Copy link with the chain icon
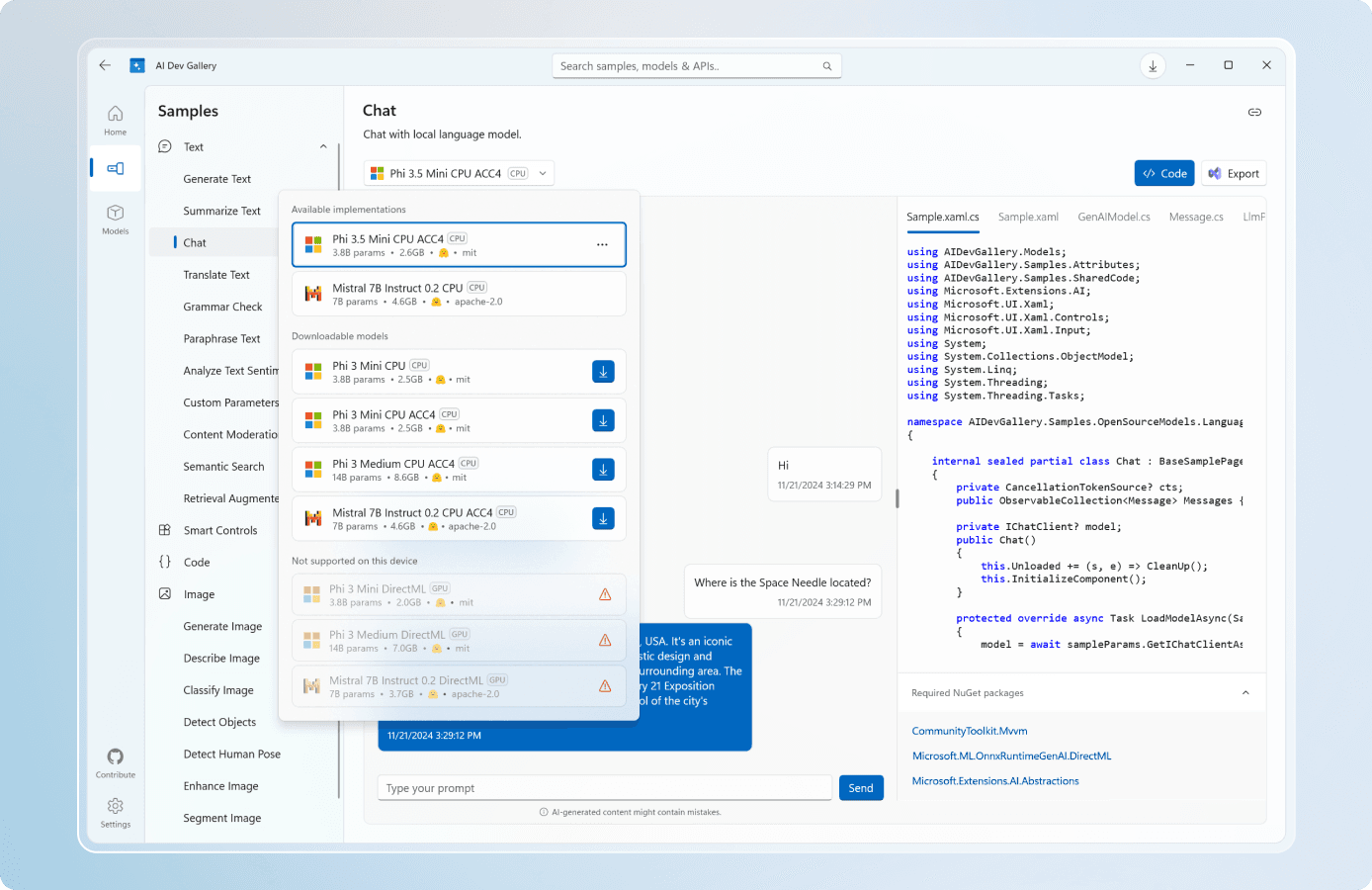The width and height of the screenshot is (1372, 890). [1254, 112]
